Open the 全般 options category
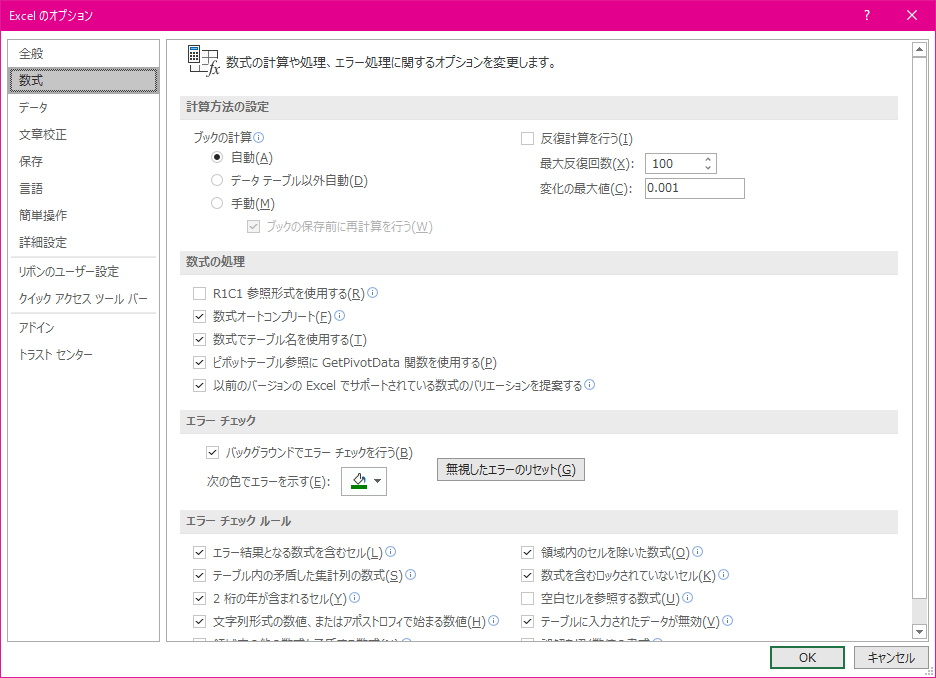This screenshot has width=936, height=678. point(84,54)
